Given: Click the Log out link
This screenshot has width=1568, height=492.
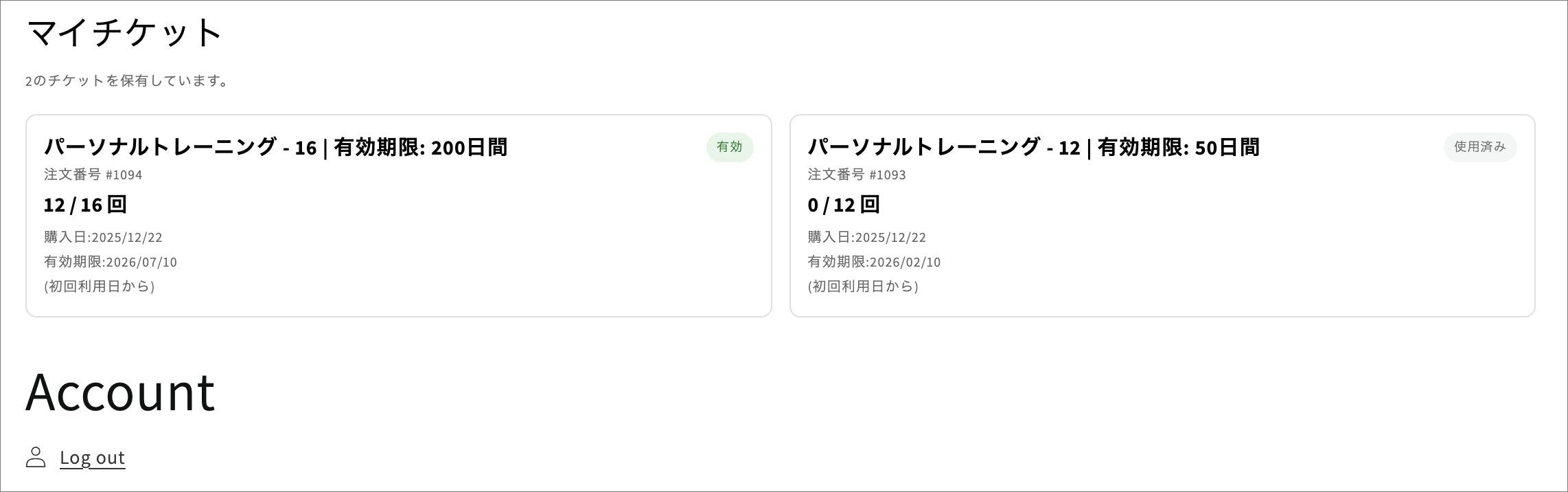Looking at the screenshot, I should [x=93, y=458].
